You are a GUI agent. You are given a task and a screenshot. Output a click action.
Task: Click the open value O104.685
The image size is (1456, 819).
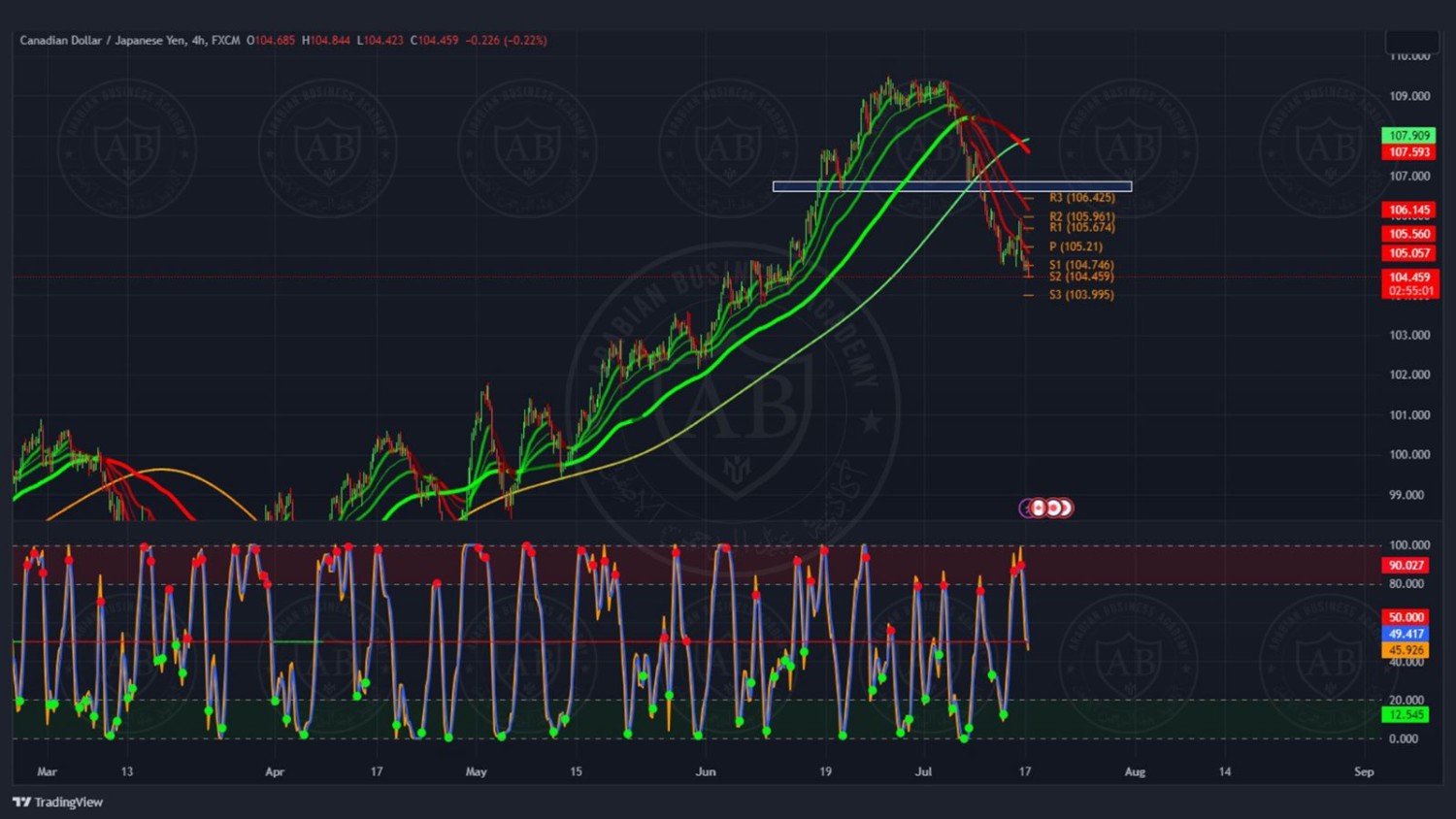tap(271, 41)
